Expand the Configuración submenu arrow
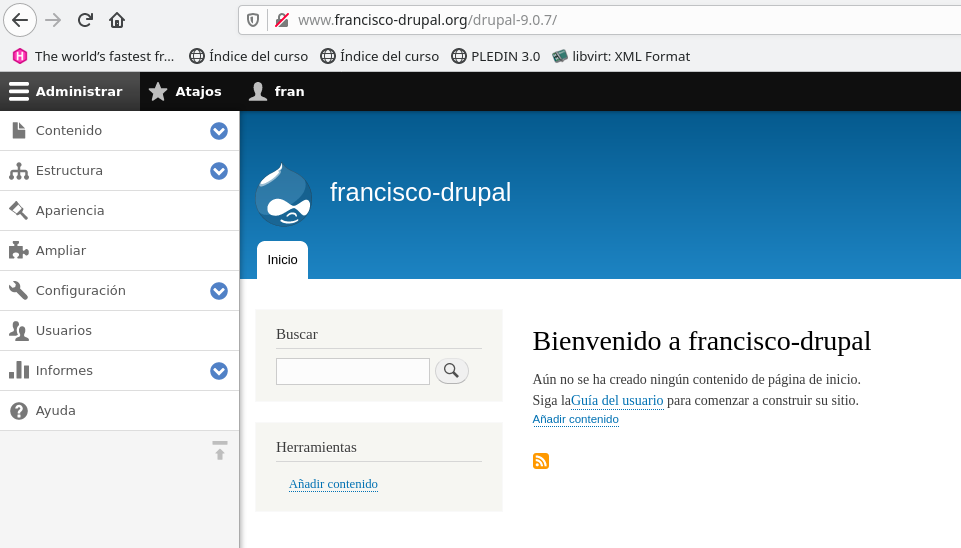Screen dimensions: 961x548 (x=219, y=291)
